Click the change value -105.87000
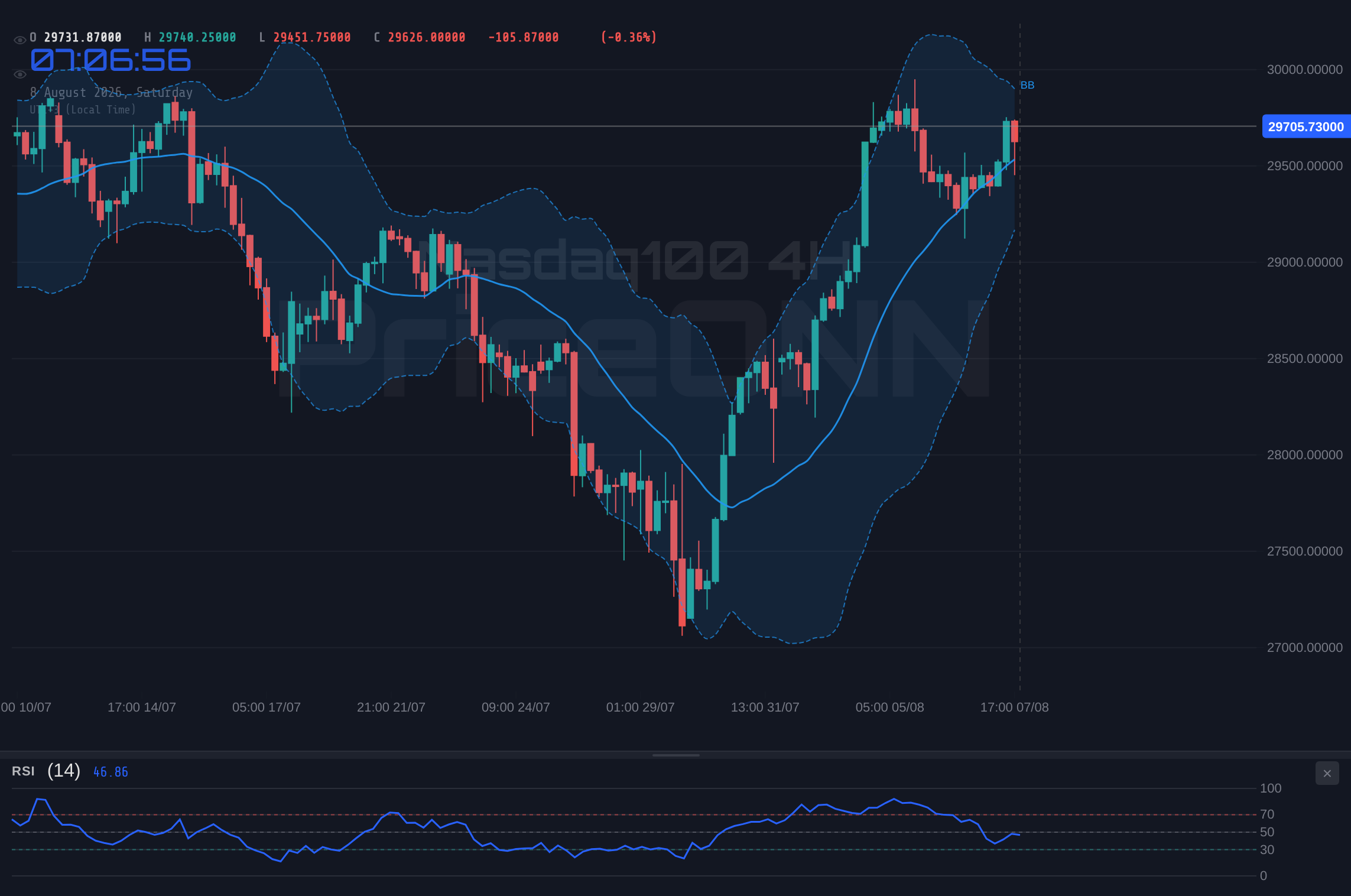 click(524, 37)
